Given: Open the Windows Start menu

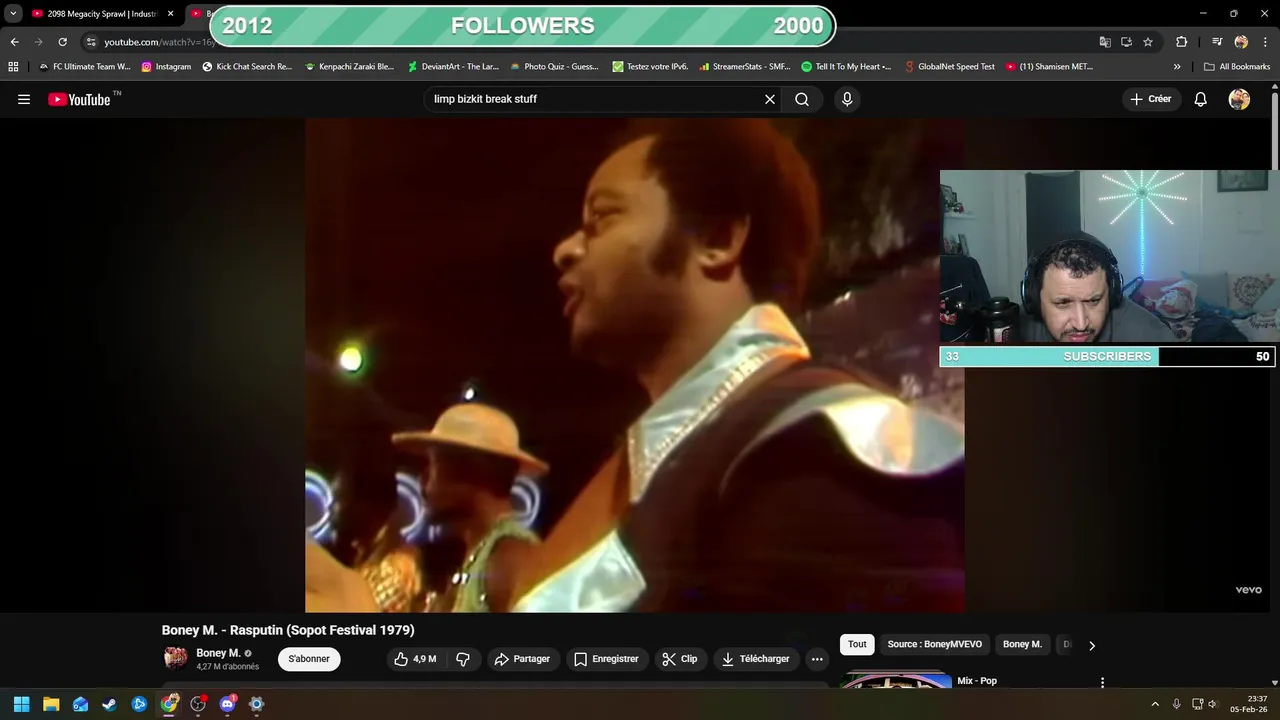Looking at the screenshot, I should tap(21, 704).
